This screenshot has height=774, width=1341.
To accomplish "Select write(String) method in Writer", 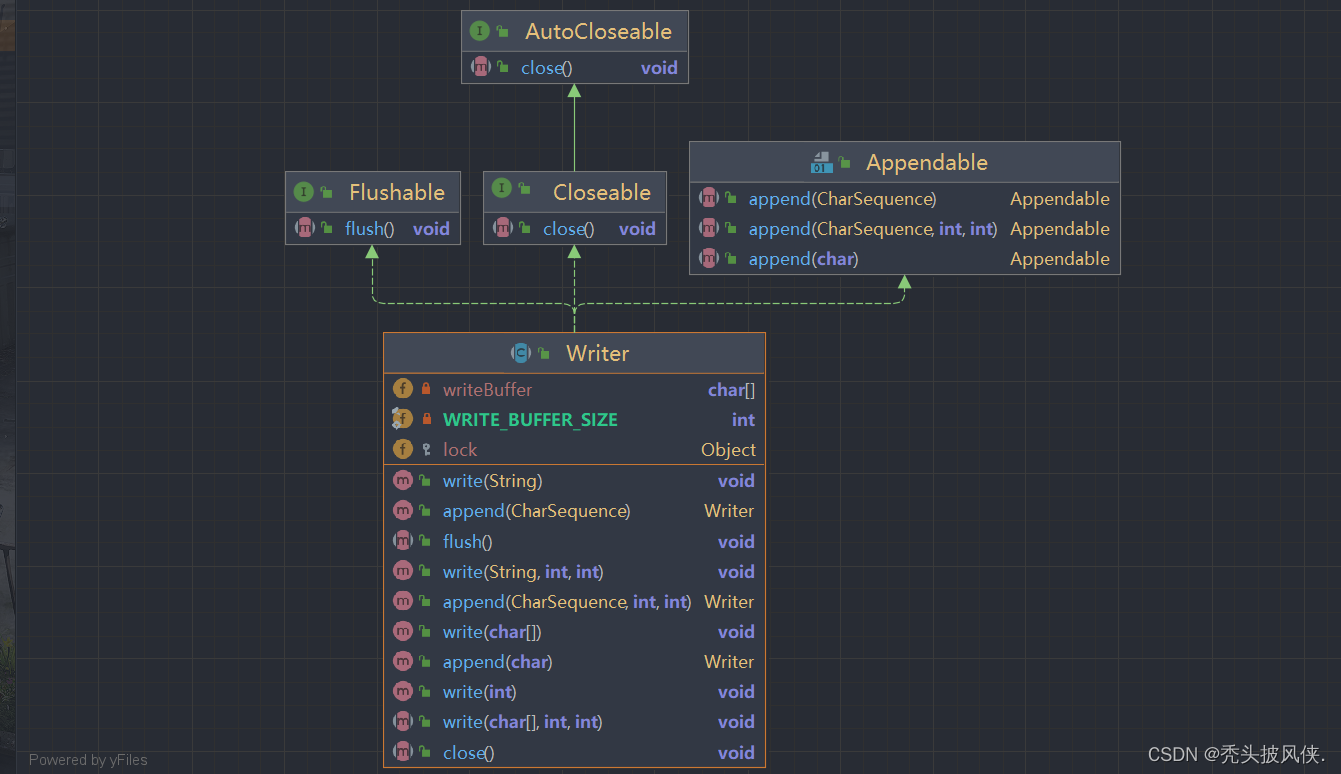I will [574, 481].
